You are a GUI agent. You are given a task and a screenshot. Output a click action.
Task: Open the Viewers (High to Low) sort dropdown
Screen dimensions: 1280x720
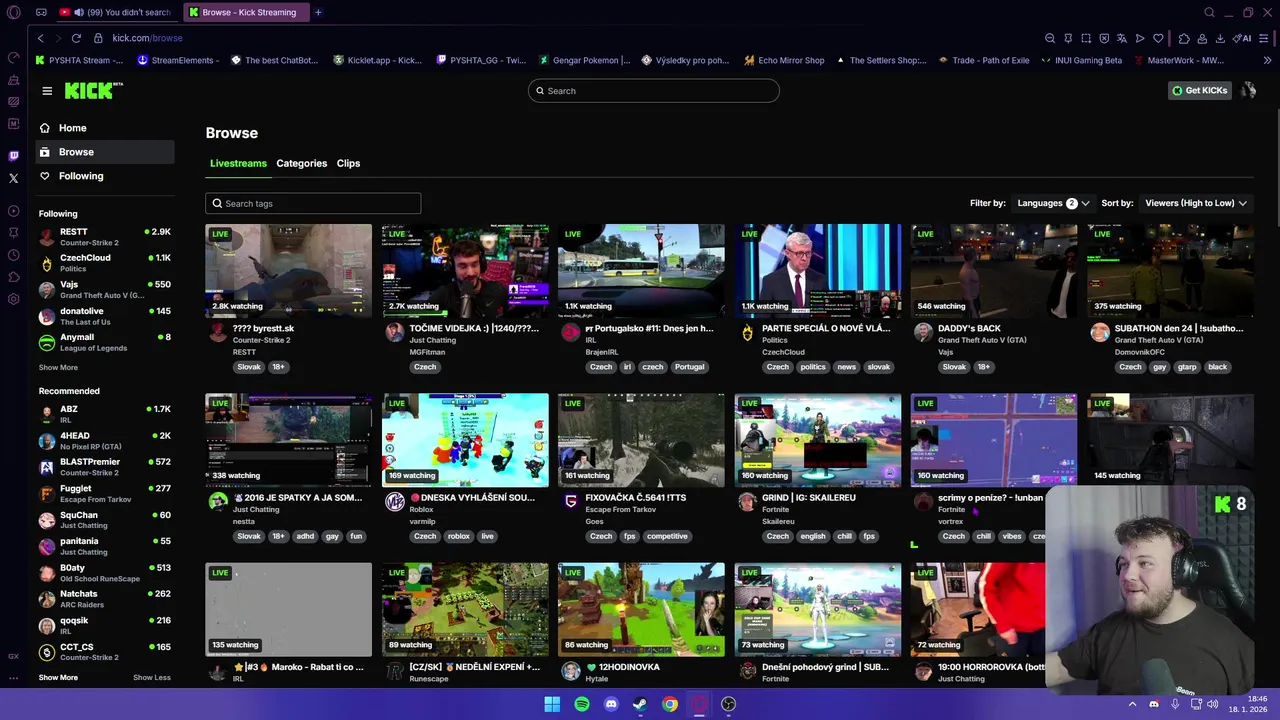click(1196, 203)
